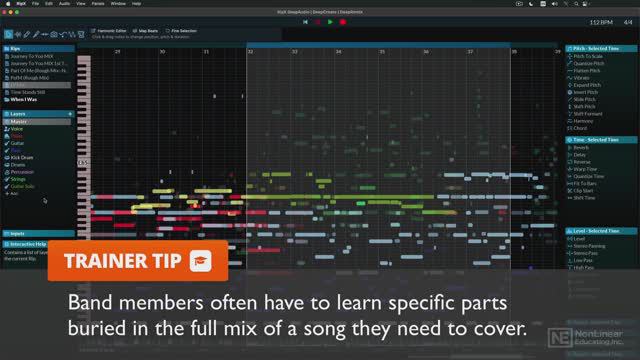Screen dimensions: 640x360
Task: Click the Invert Pitch icon
Action: pos(570,92)
